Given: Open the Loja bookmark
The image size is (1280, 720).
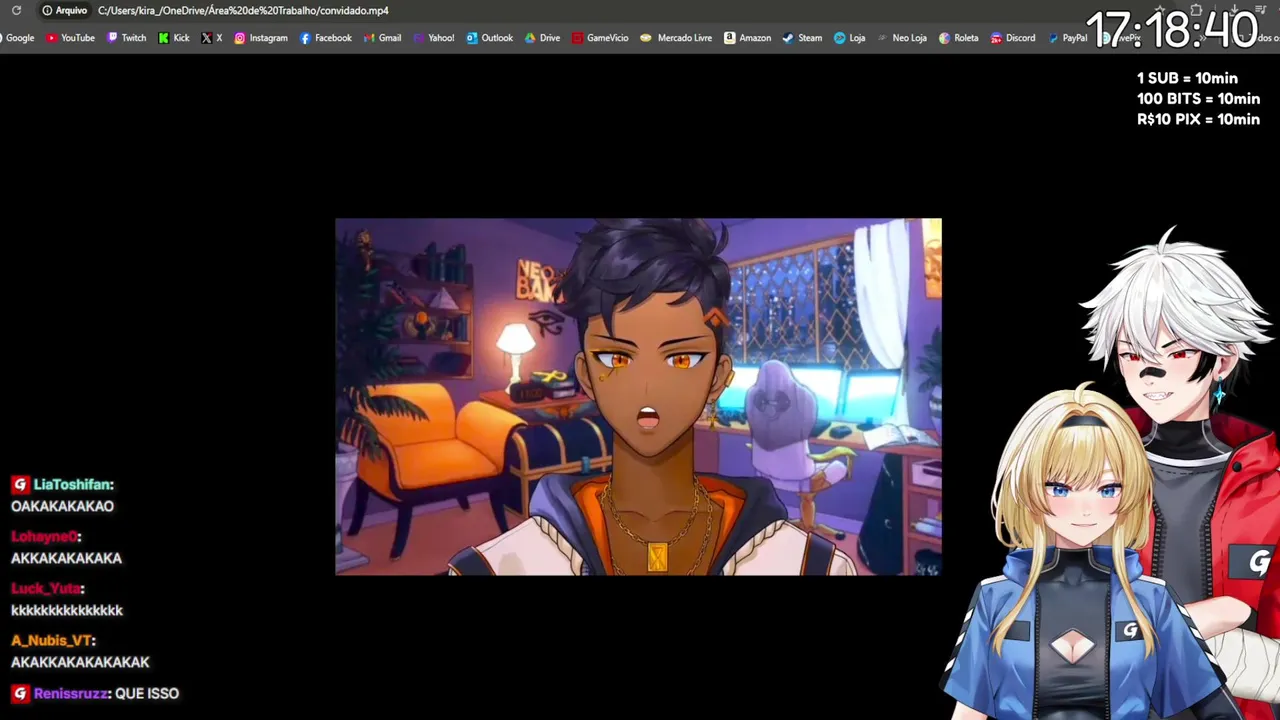Looking at the screenshot, I should [849, 38].
